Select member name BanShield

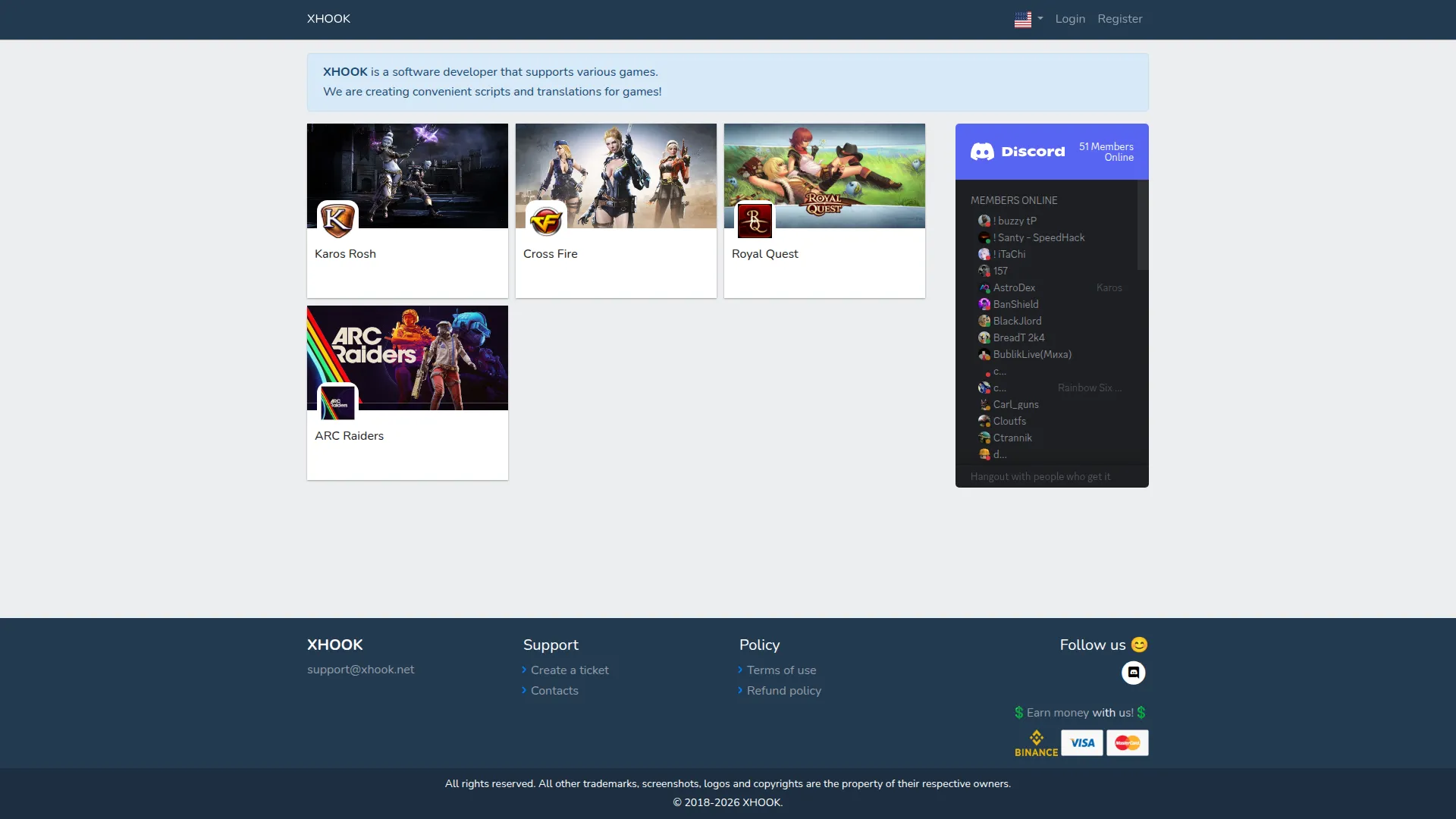[1016, 304]
